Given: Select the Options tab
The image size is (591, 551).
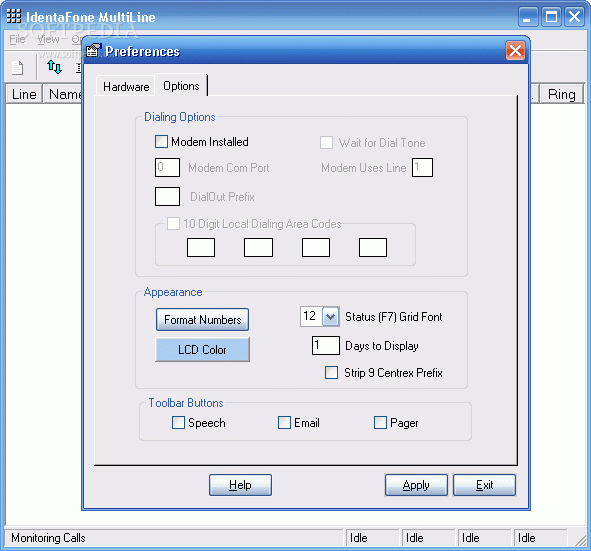Looking at the screenshot, I should point(181,86).
